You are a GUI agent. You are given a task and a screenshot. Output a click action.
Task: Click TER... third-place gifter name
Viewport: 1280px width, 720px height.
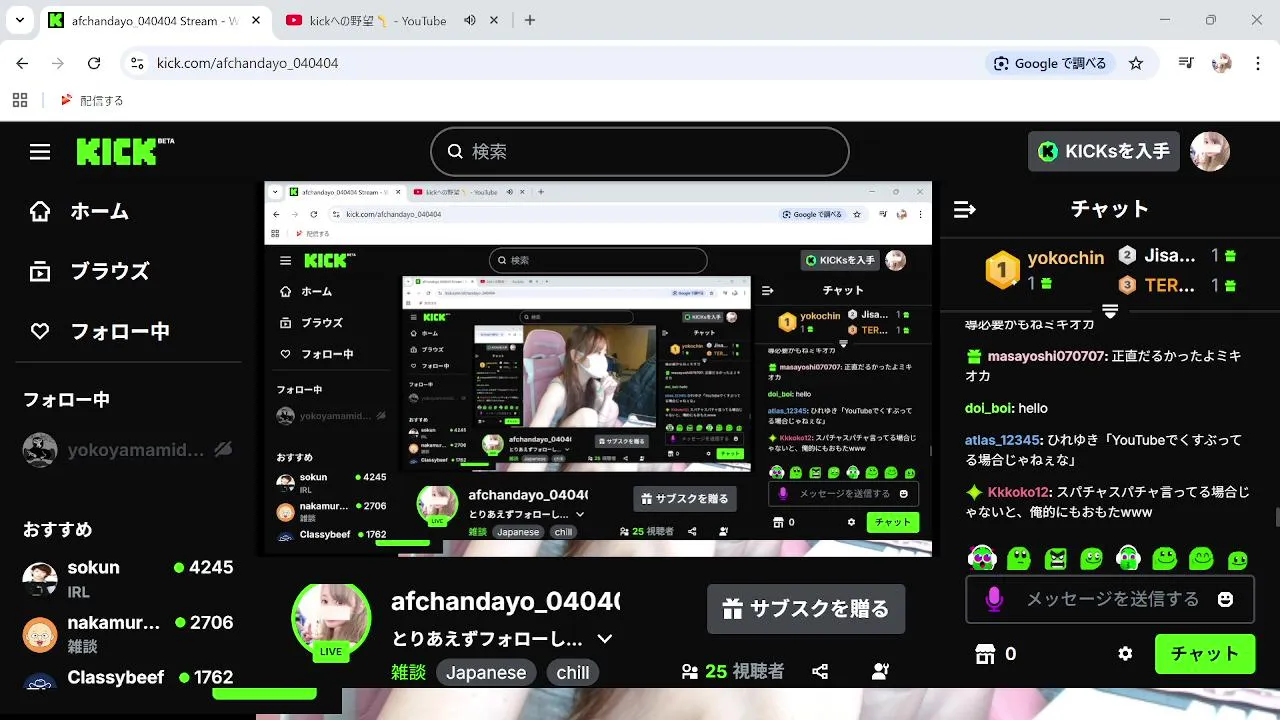1170,285
